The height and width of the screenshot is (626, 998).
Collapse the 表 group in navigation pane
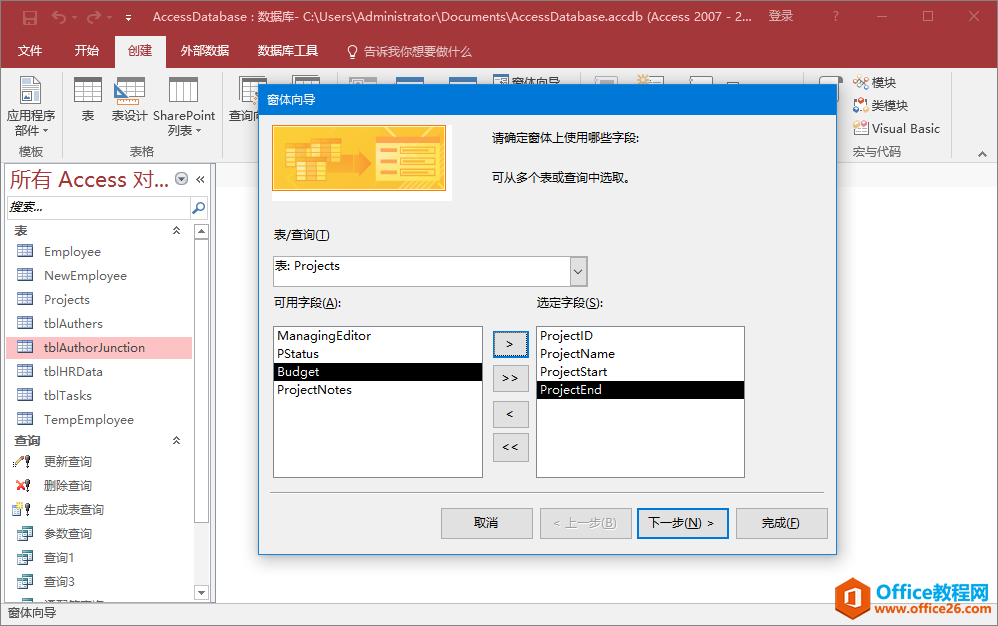pyautogui.click(x=176, y=230)
